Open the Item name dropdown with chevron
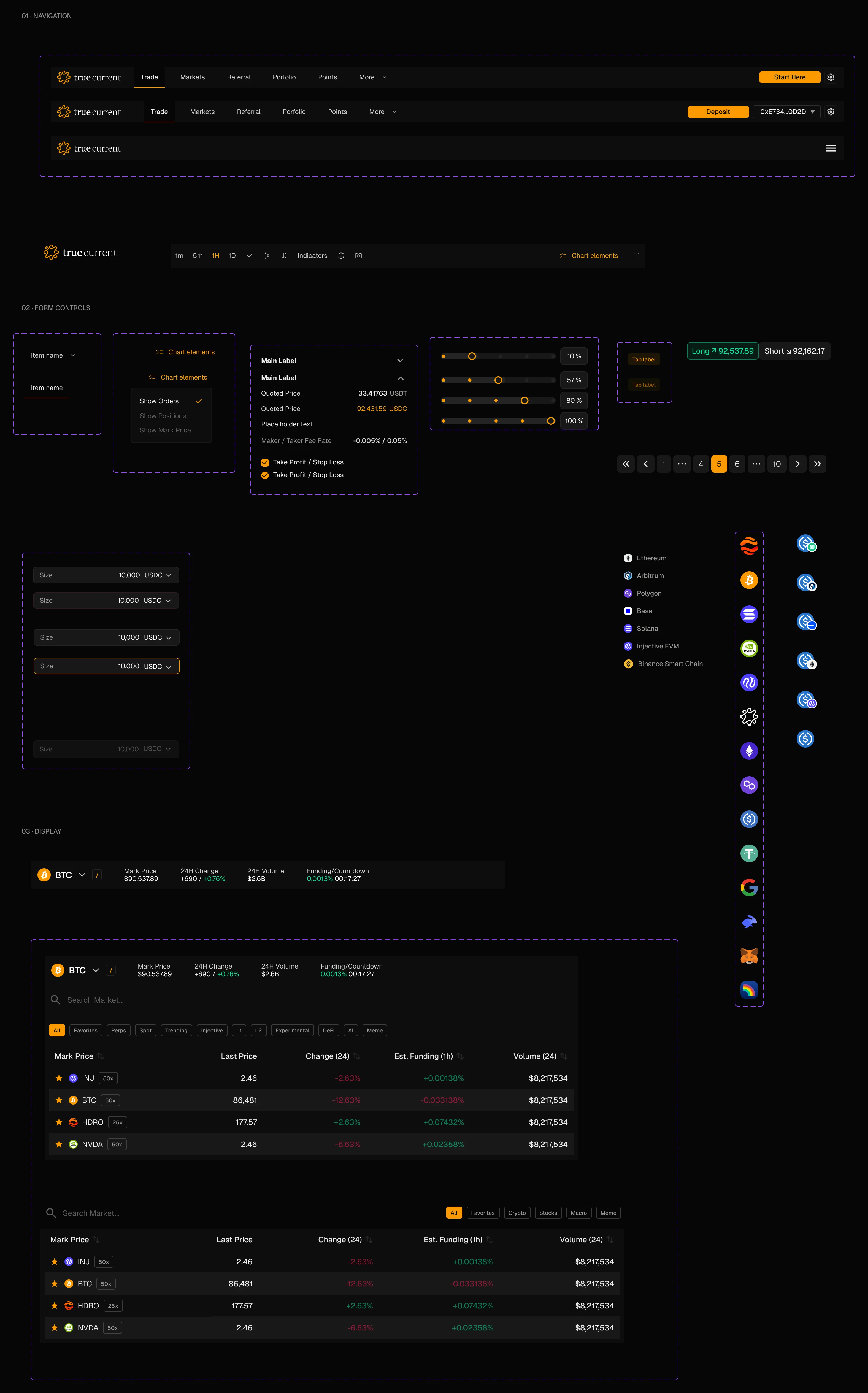 (x=53, y=355)
